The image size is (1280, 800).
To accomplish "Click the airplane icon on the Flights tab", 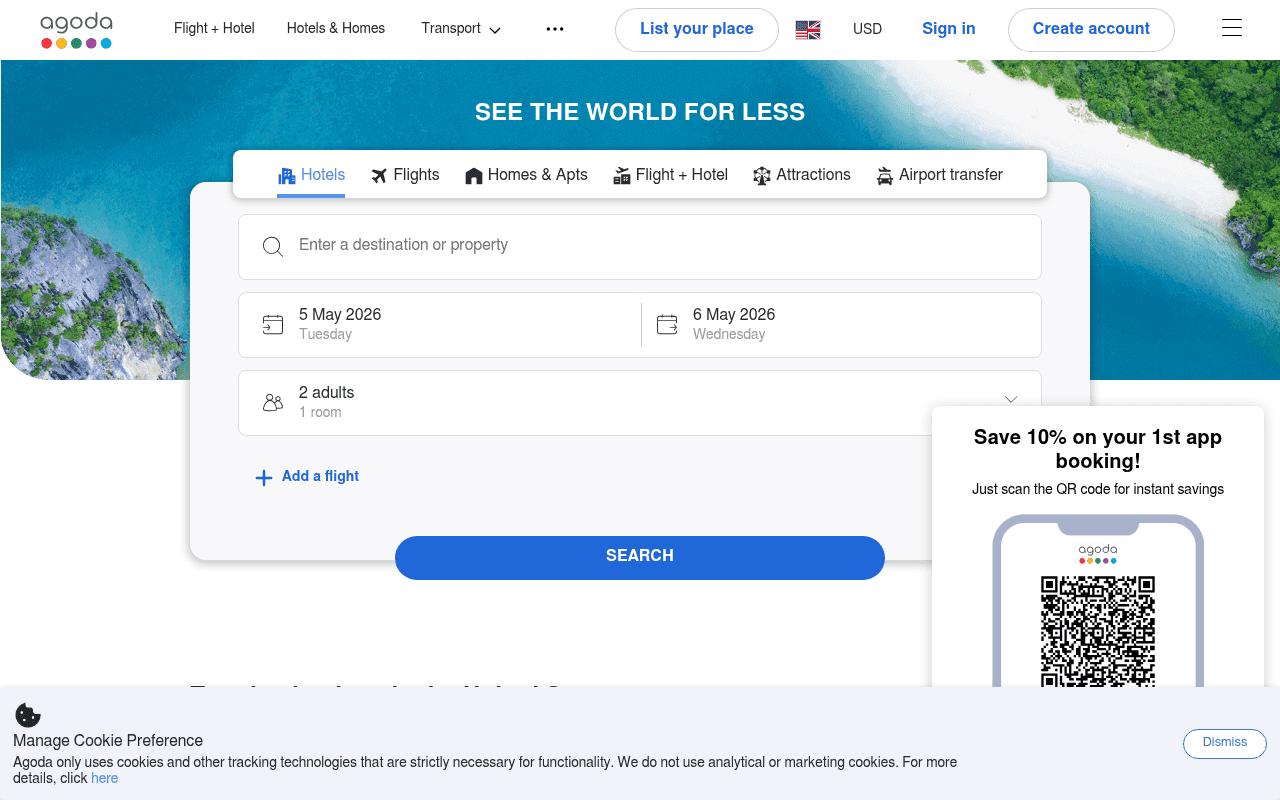I will click(x=378, y=174).
